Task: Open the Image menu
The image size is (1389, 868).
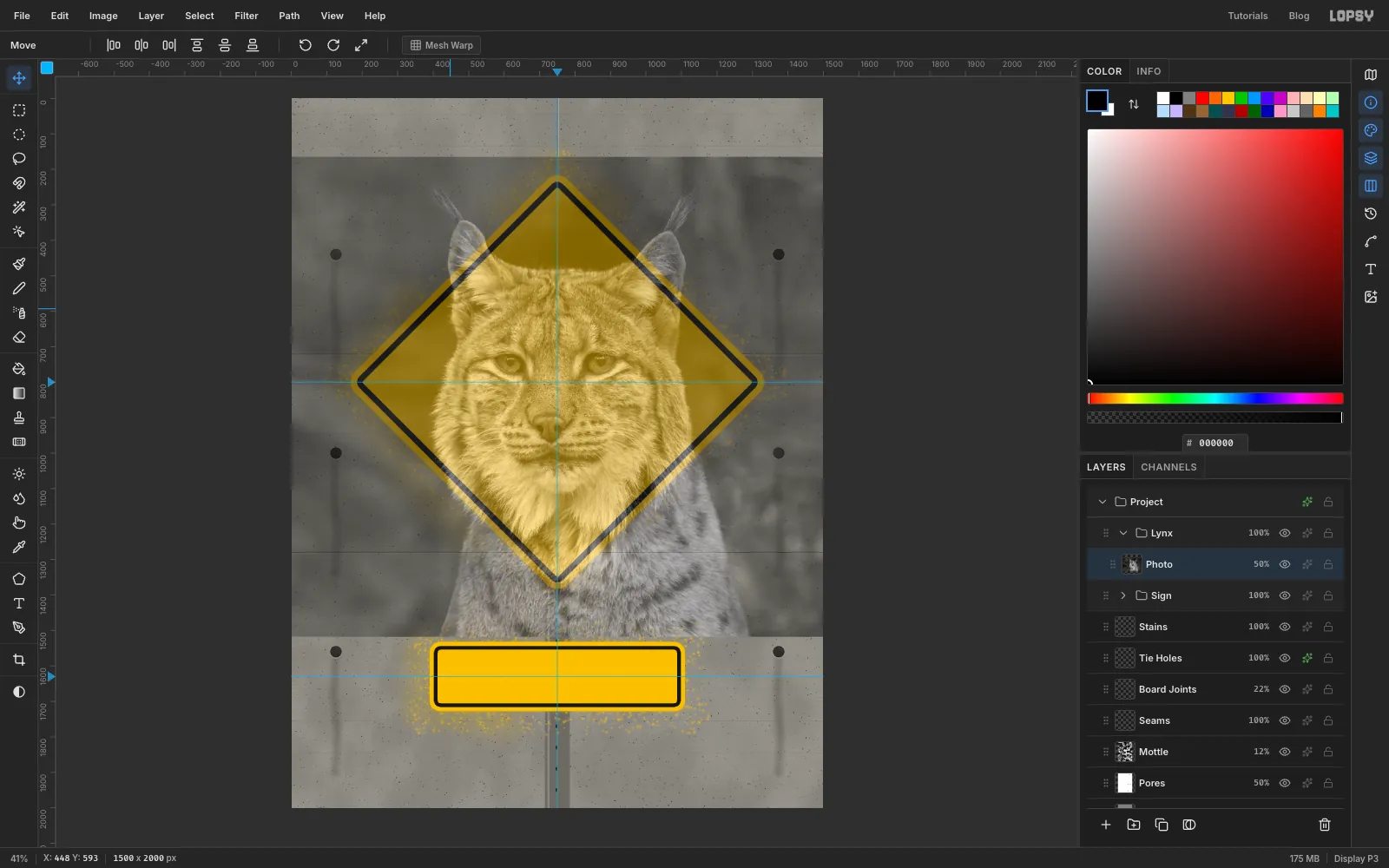Action: click(103, 16)
